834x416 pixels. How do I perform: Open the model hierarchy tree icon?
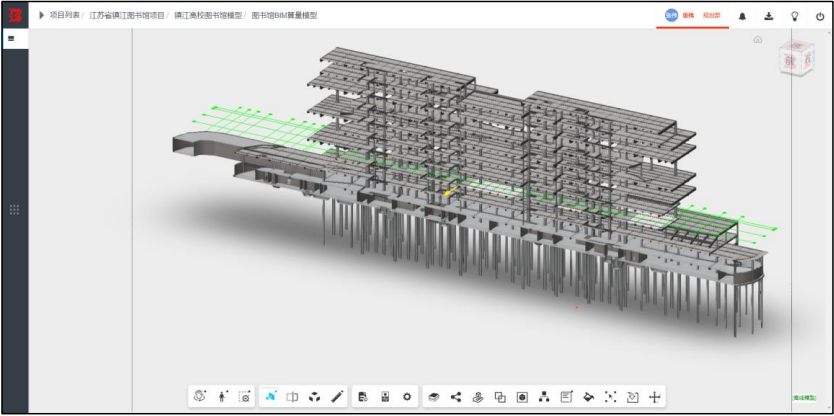pyautogui.click(x=544, y=396)
